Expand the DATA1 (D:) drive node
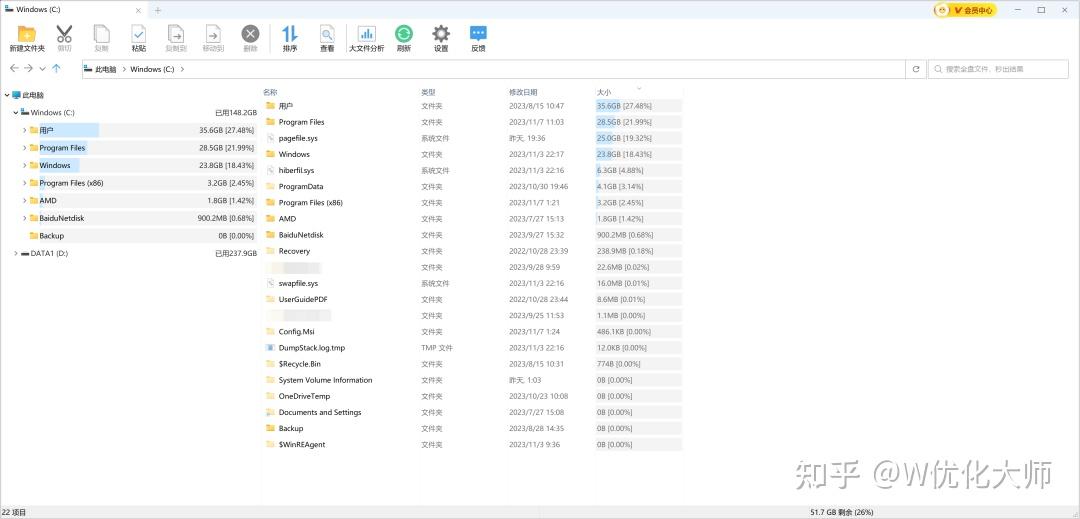 click(16, 253)
